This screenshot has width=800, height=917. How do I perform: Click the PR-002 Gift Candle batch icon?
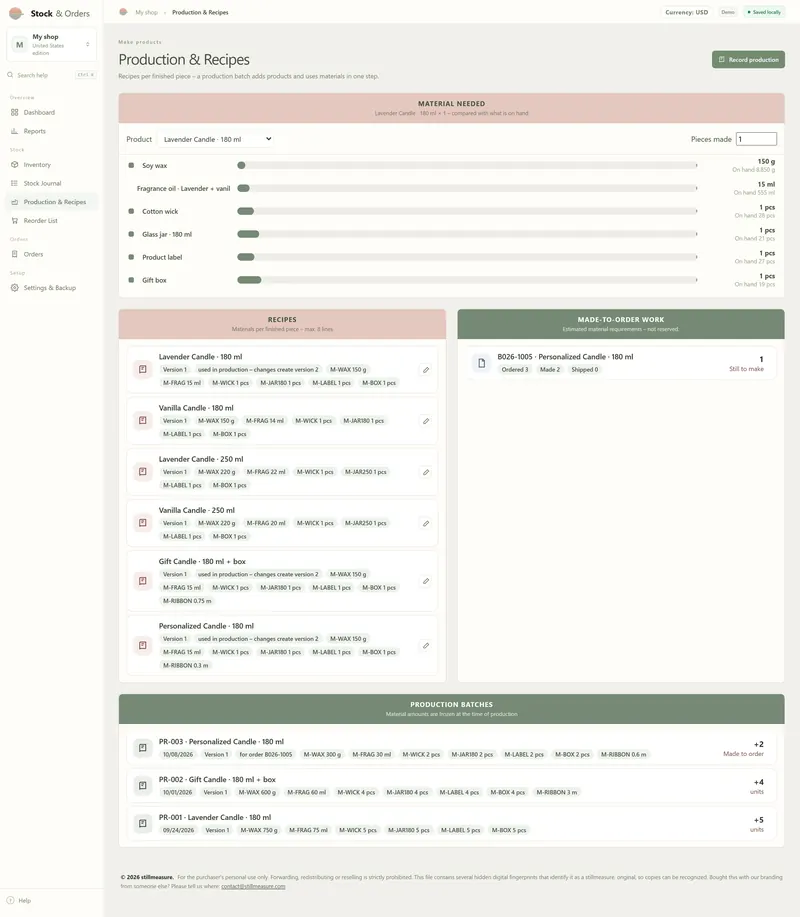click(x=143, y=785)
